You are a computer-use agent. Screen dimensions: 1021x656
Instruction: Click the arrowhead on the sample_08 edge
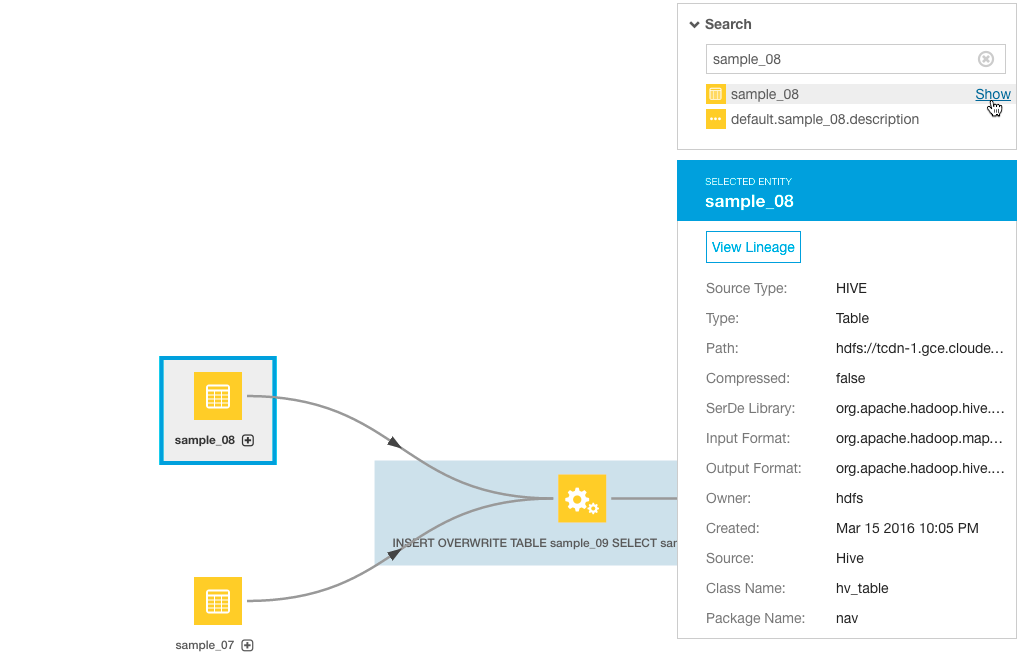(395, 442)
